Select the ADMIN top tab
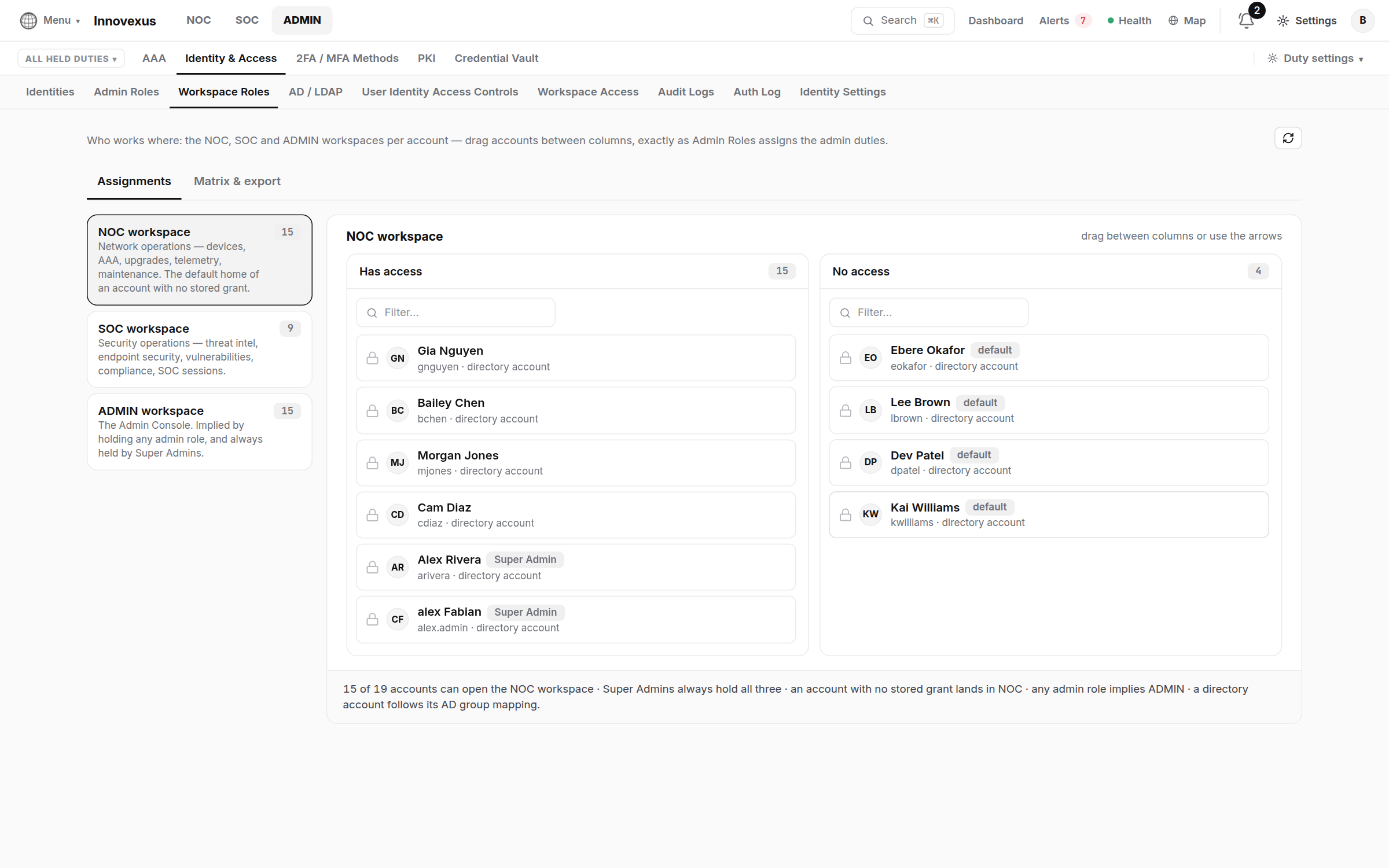The image size is (1389, 868). [x=302, y=20]
